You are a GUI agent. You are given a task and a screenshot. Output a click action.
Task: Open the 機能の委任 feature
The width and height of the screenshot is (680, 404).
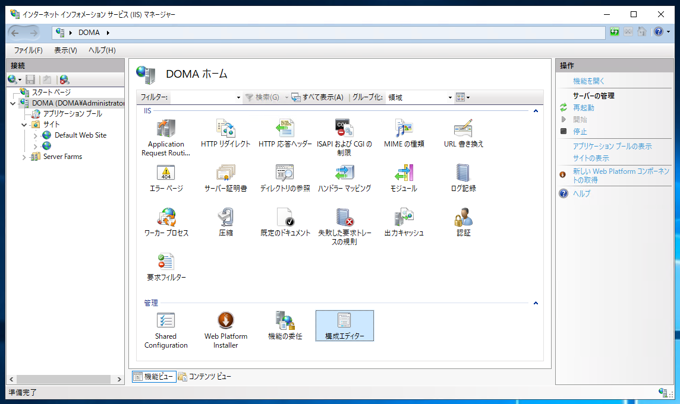click(285, 326)
